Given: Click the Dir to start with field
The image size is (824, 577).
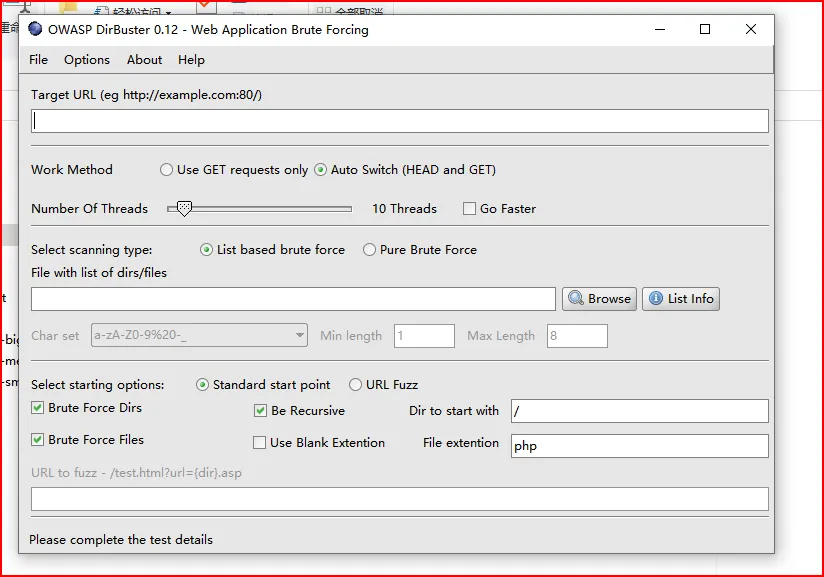Looking at the screenshot, I should pos(640,411).
